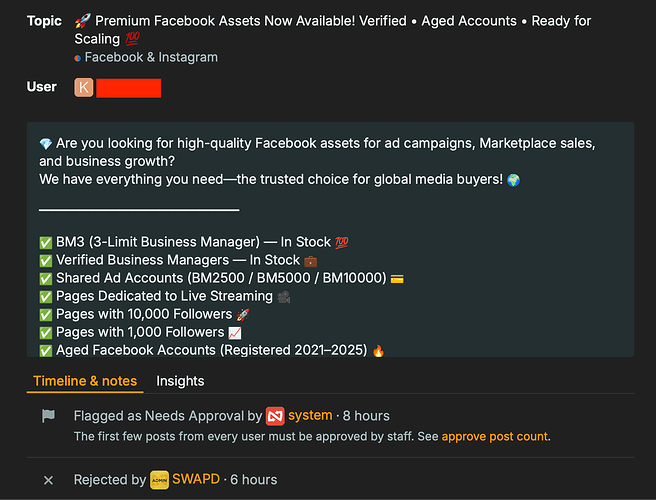
Task: Select the Timeline & notes tab
Action: pos(85,381)
